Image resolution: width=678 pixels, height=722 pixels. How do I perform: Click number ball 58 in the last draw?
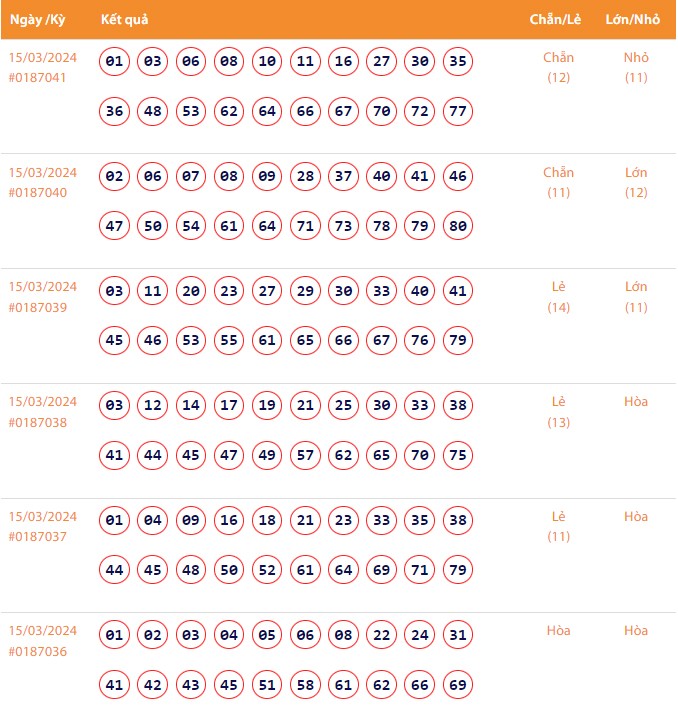click(306, 685)
